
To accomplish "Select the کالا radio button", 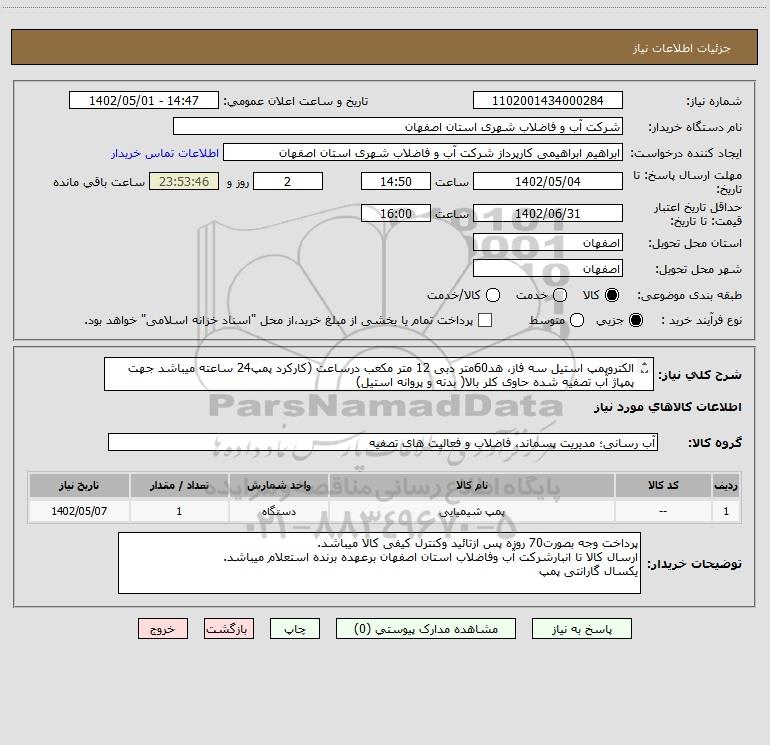I will click(x=612, y=295).
